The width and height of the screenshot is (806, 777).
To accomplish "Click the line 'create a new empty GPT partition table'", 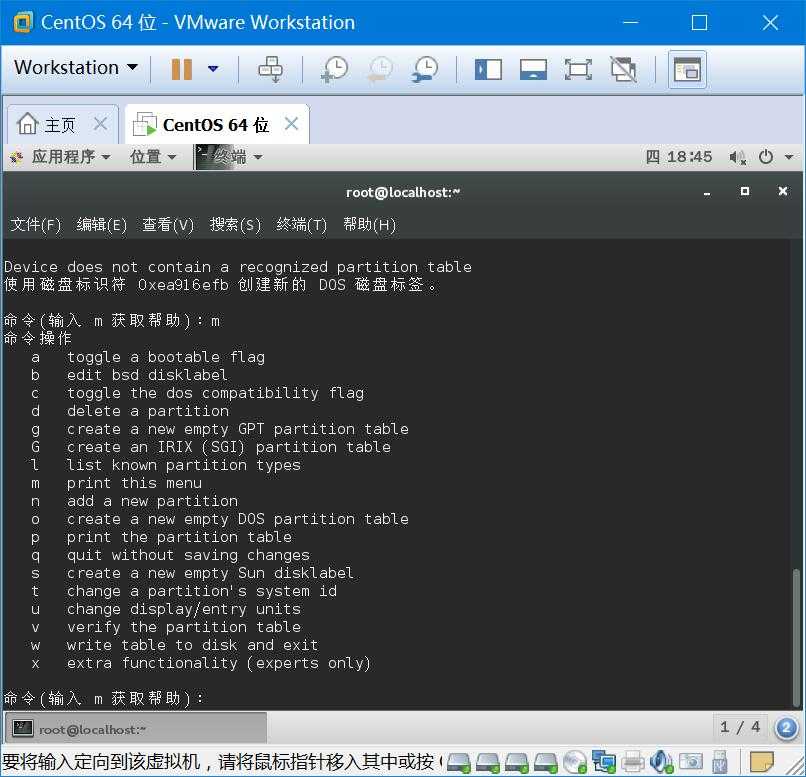I will (237, 429).
